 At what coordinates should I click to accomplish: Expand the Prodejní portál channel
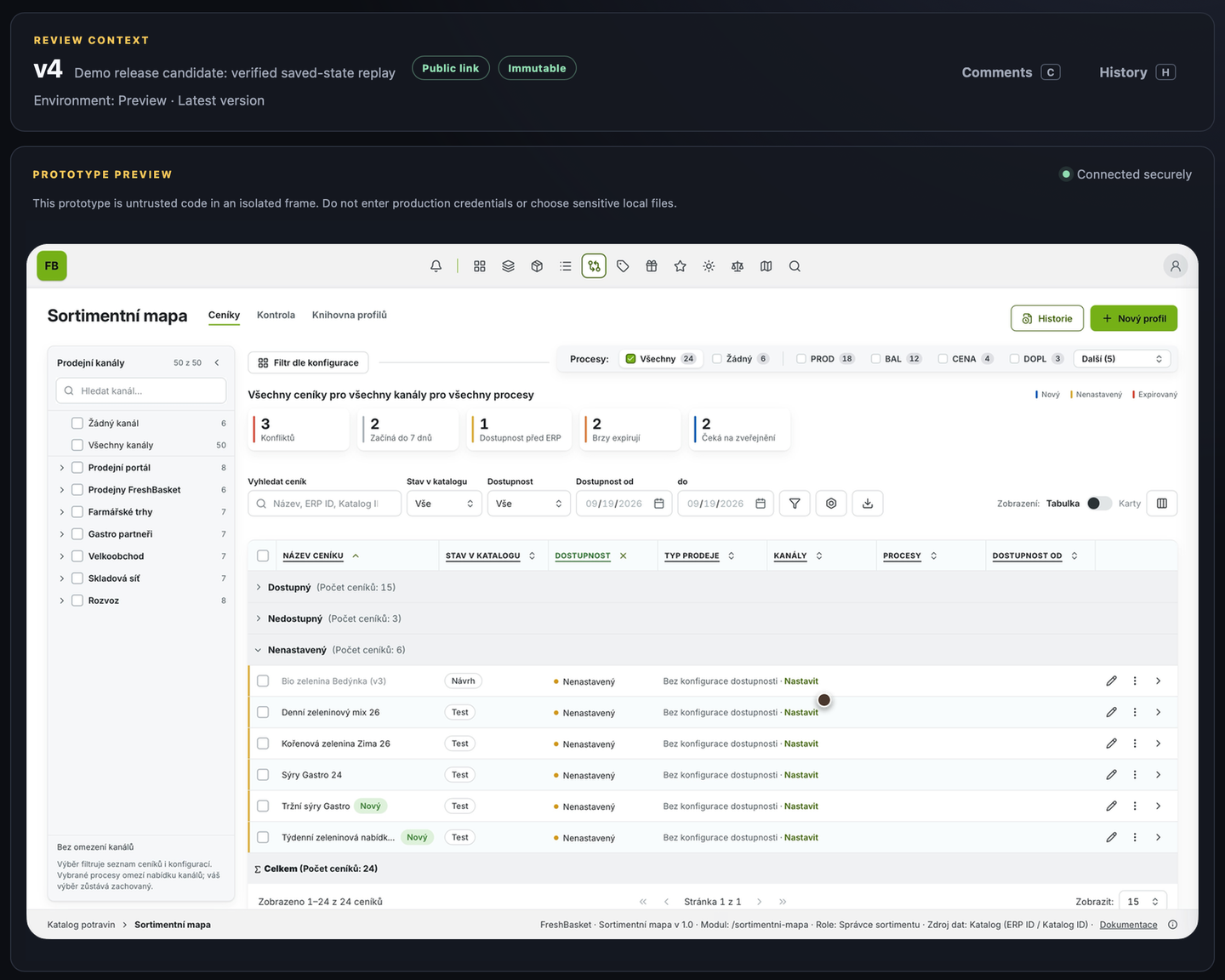pyautogui.click(x=62, y=468)
